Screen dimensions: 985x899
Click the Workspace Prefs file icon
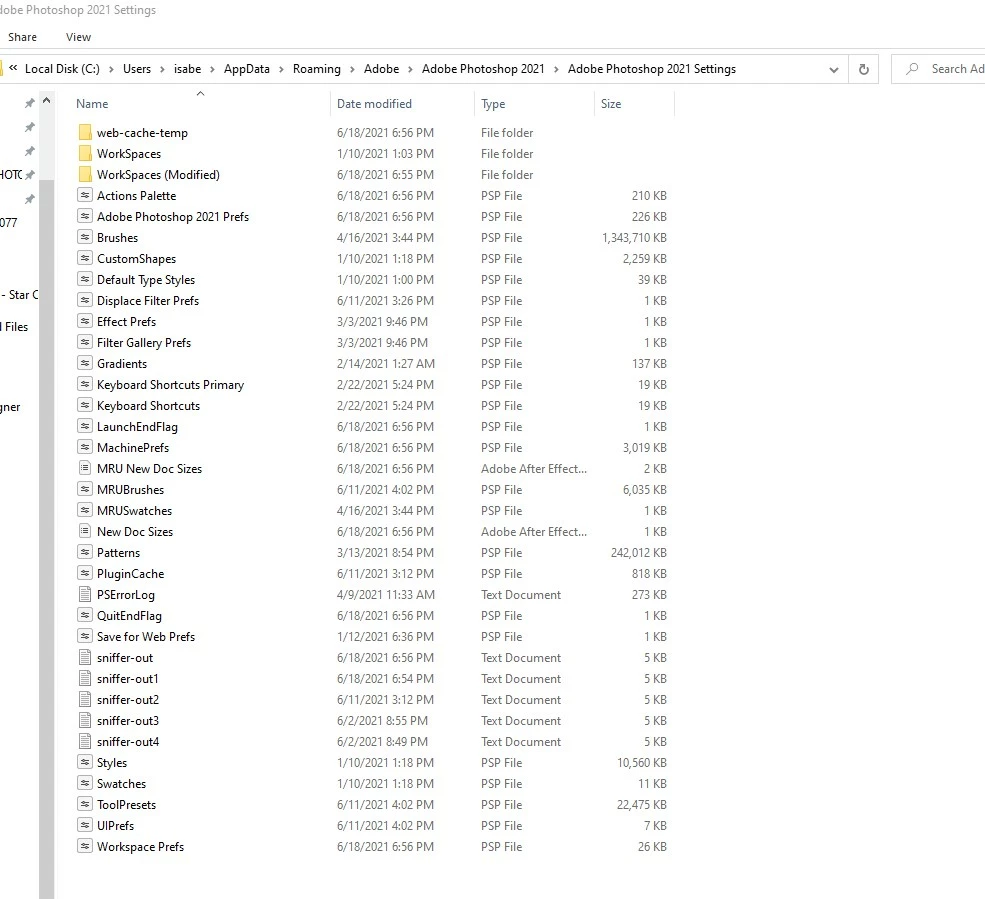tap(85, 846)
